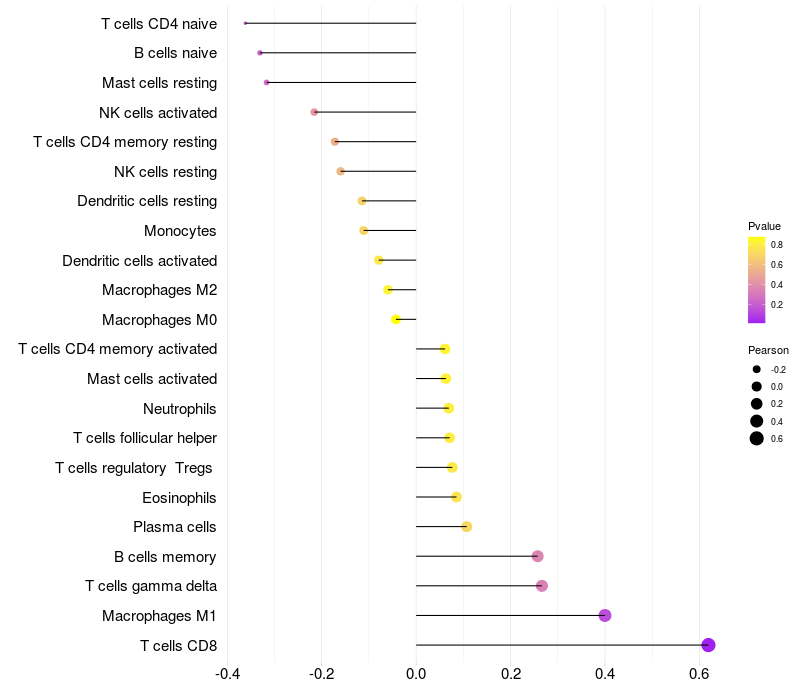Click the T cells CD8 data point

[708, 645]
